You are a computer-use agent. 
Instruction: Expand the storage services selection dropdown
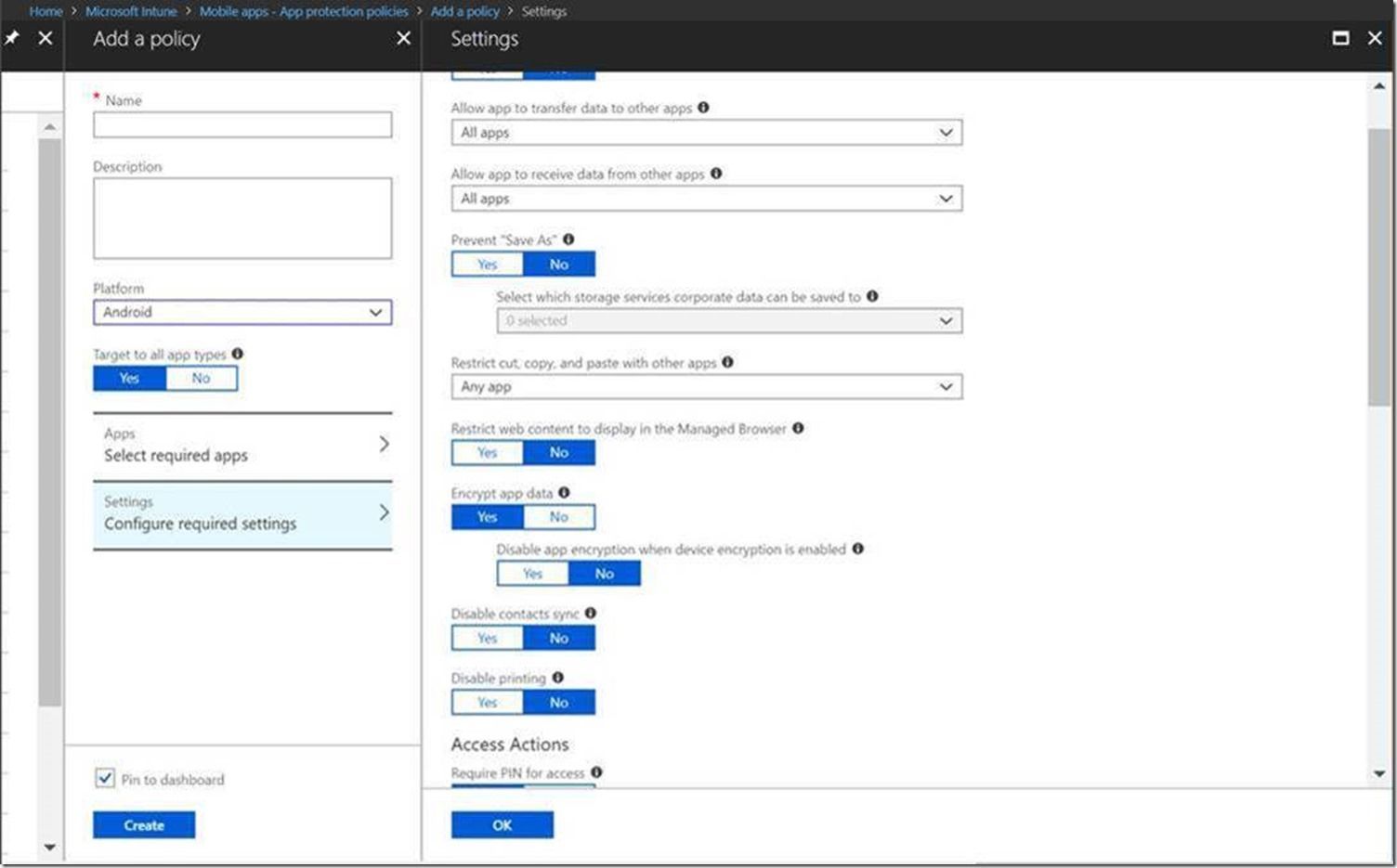click(729, 319)
